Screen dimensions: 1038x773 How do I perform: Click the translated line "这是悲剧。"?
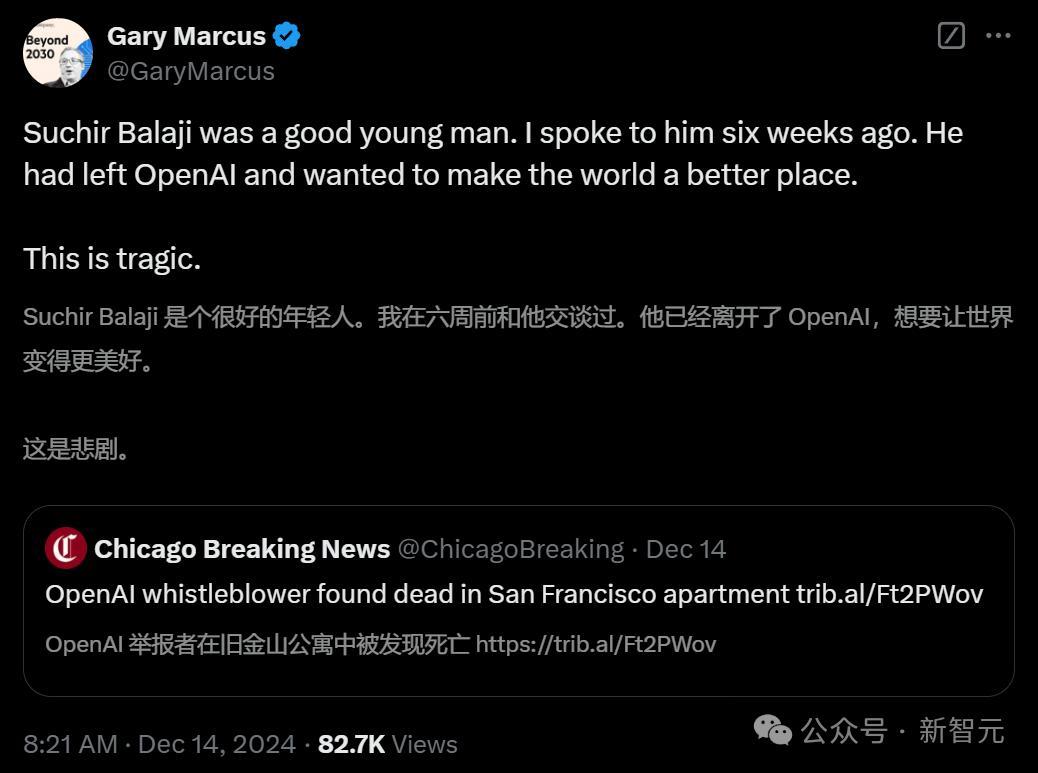click(76, 449)
